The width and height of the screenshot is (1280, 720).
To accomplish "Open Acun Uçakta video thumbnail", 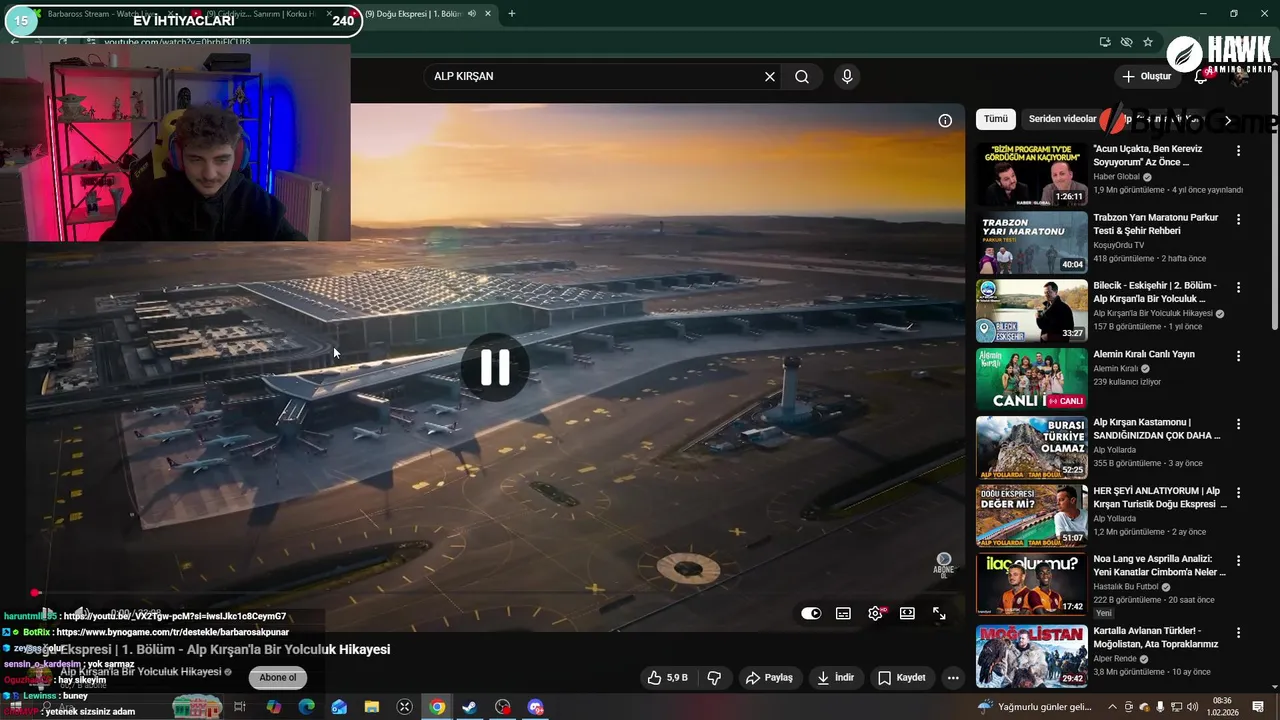I will (1031, 174).
